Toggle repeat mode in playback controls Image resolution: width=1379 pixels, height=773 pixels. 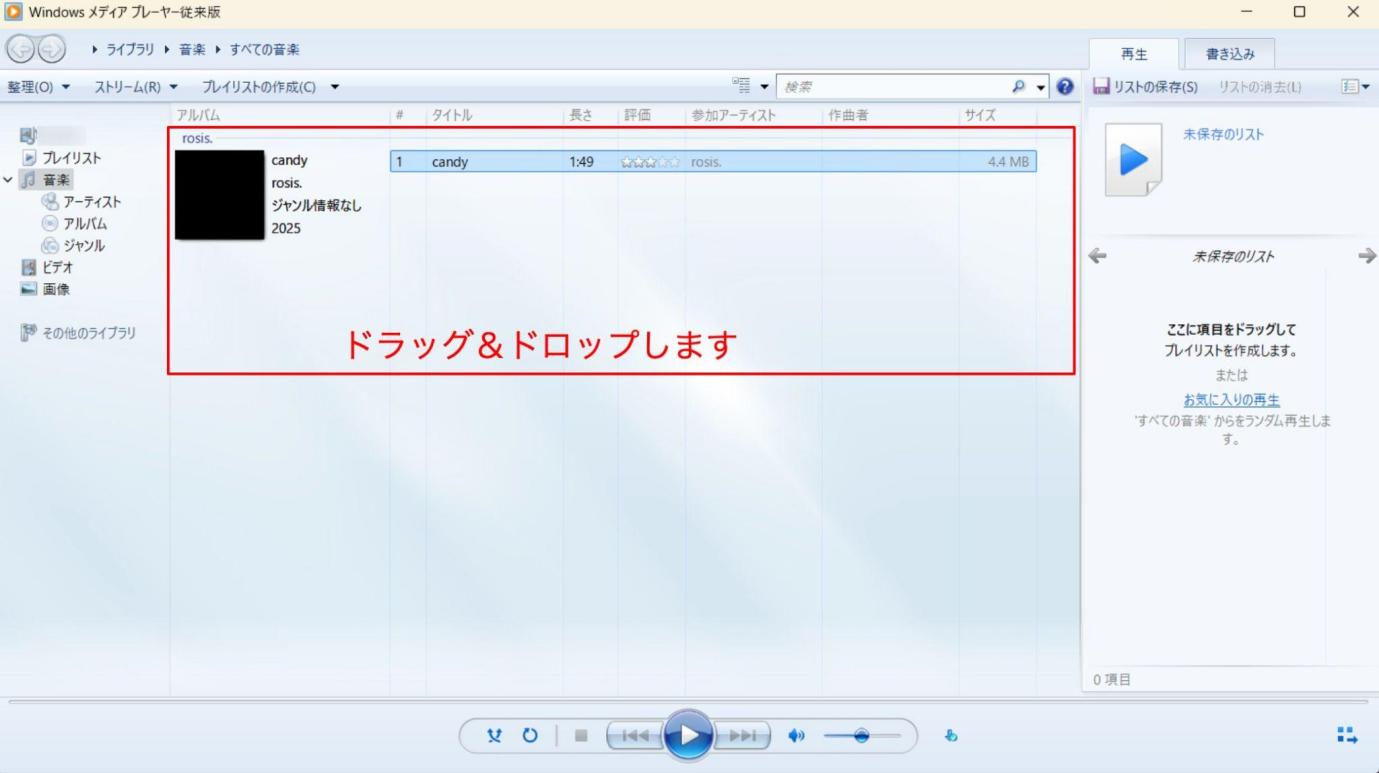pos(530,736)
